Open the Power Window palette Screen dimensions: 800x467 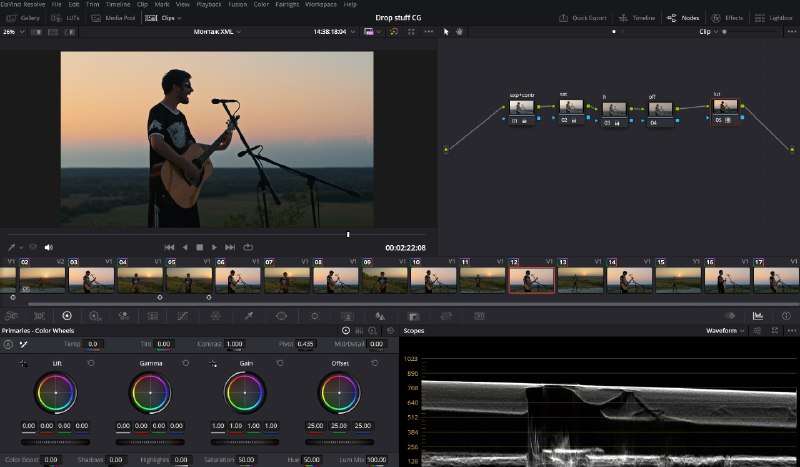281,316
